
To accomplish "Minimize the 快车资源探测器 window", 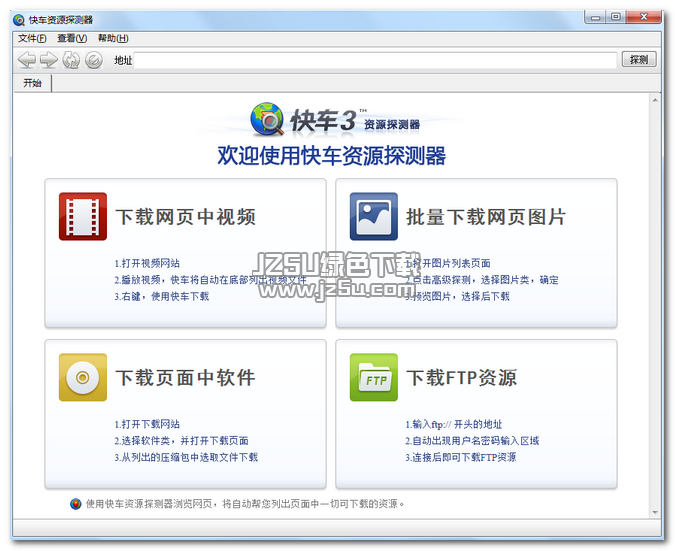I will pos(596,17).
